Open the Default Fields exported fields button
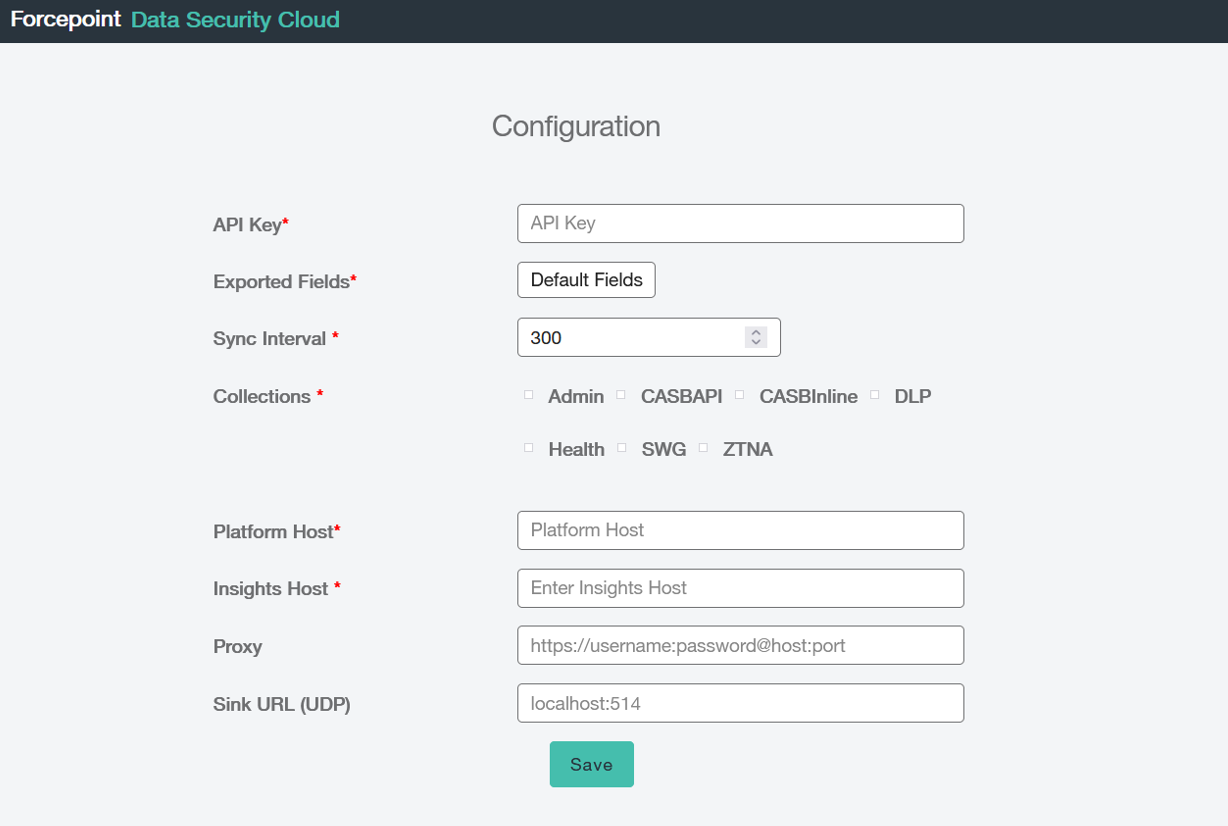Viewport: 1228px width, 826px height. (x=586, y=280)
